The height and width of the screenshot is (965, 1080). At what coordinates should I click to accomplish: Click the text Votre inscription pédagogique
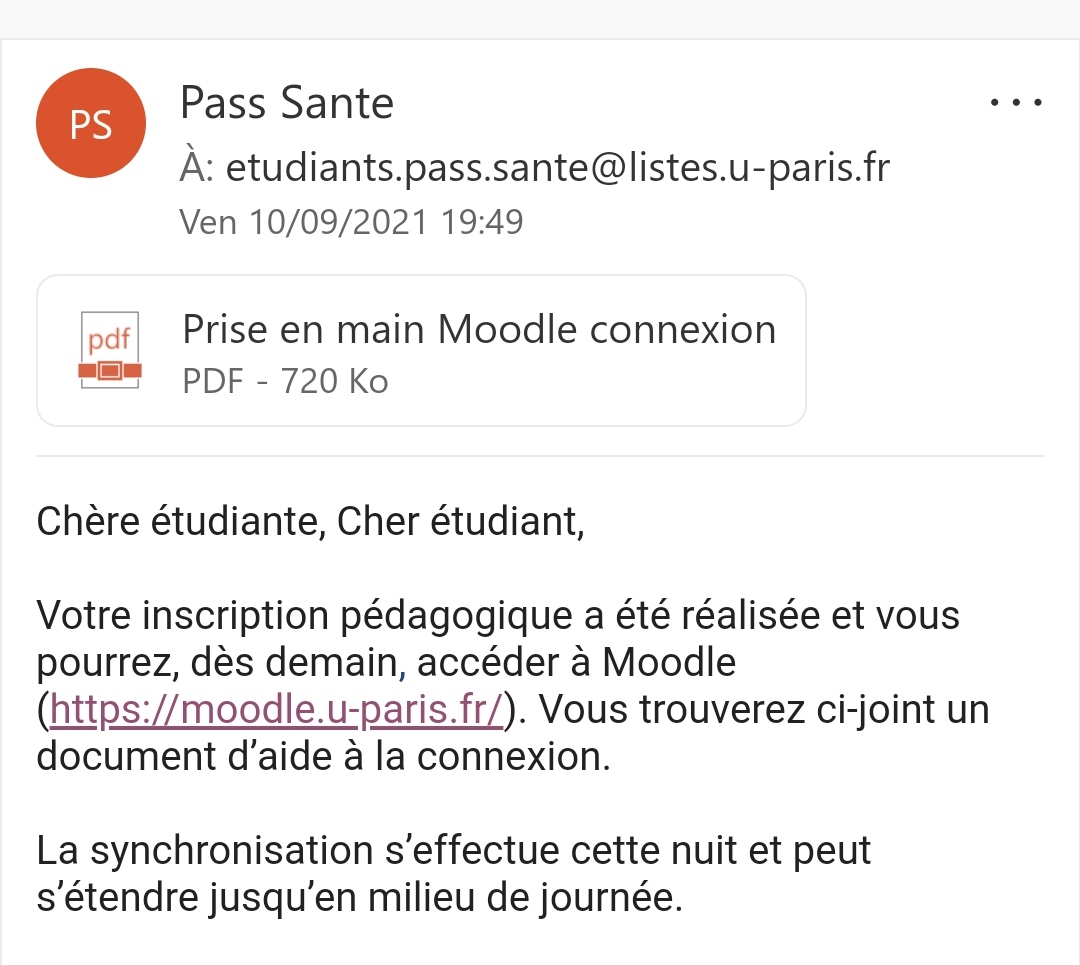pyautogui.click(x=304, y=616)
